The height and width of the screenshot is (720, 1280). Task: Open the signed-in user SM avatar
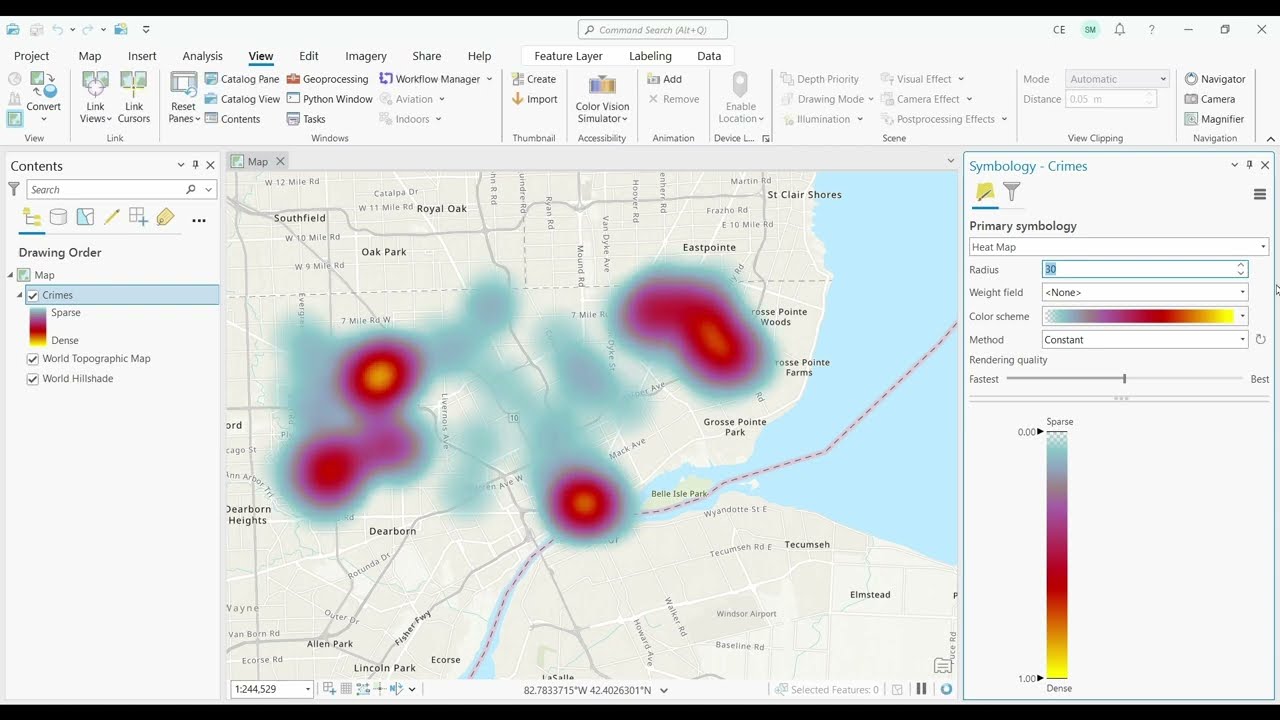[1090, 30]
